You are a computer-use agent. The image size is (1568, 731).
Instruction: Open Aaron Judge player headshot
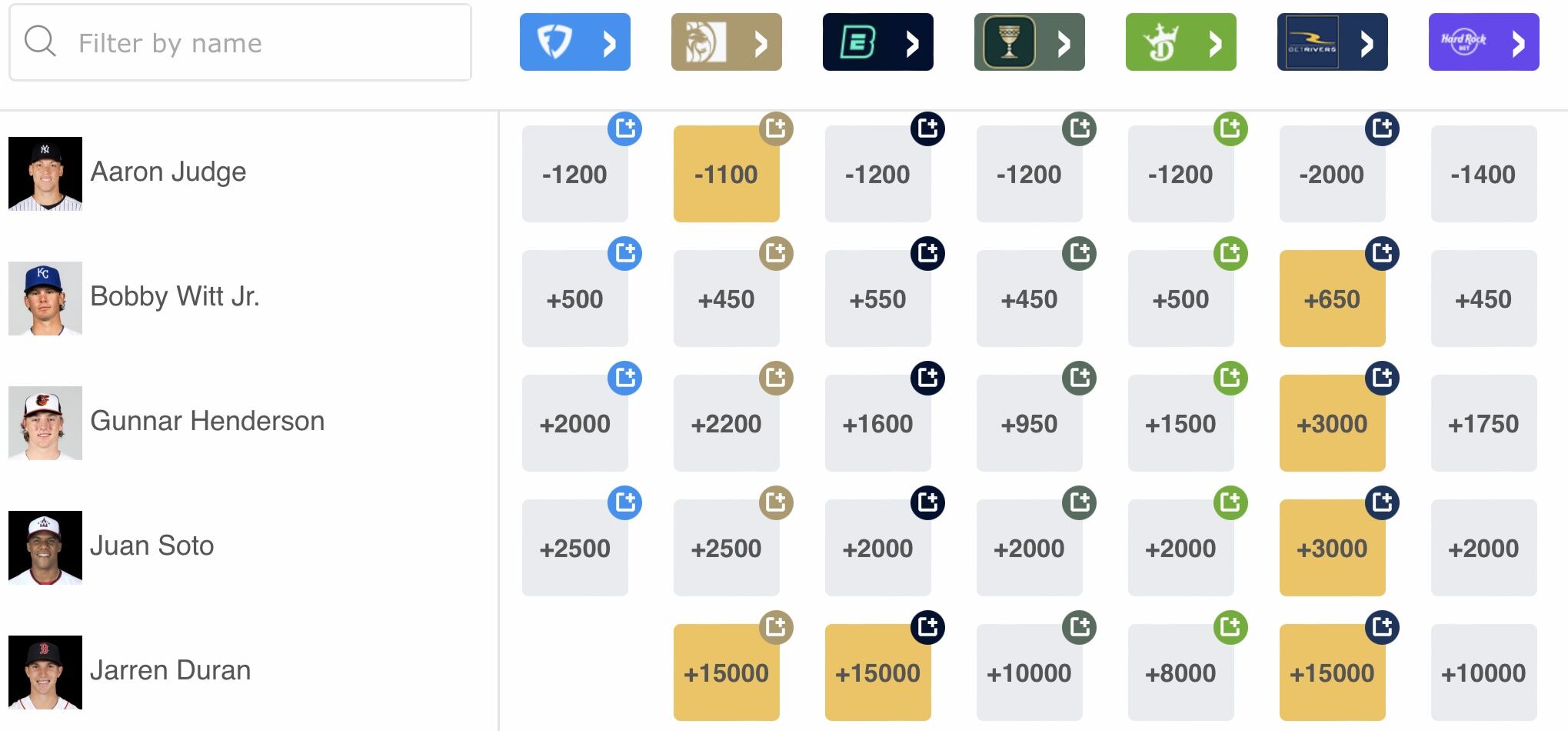45,174
